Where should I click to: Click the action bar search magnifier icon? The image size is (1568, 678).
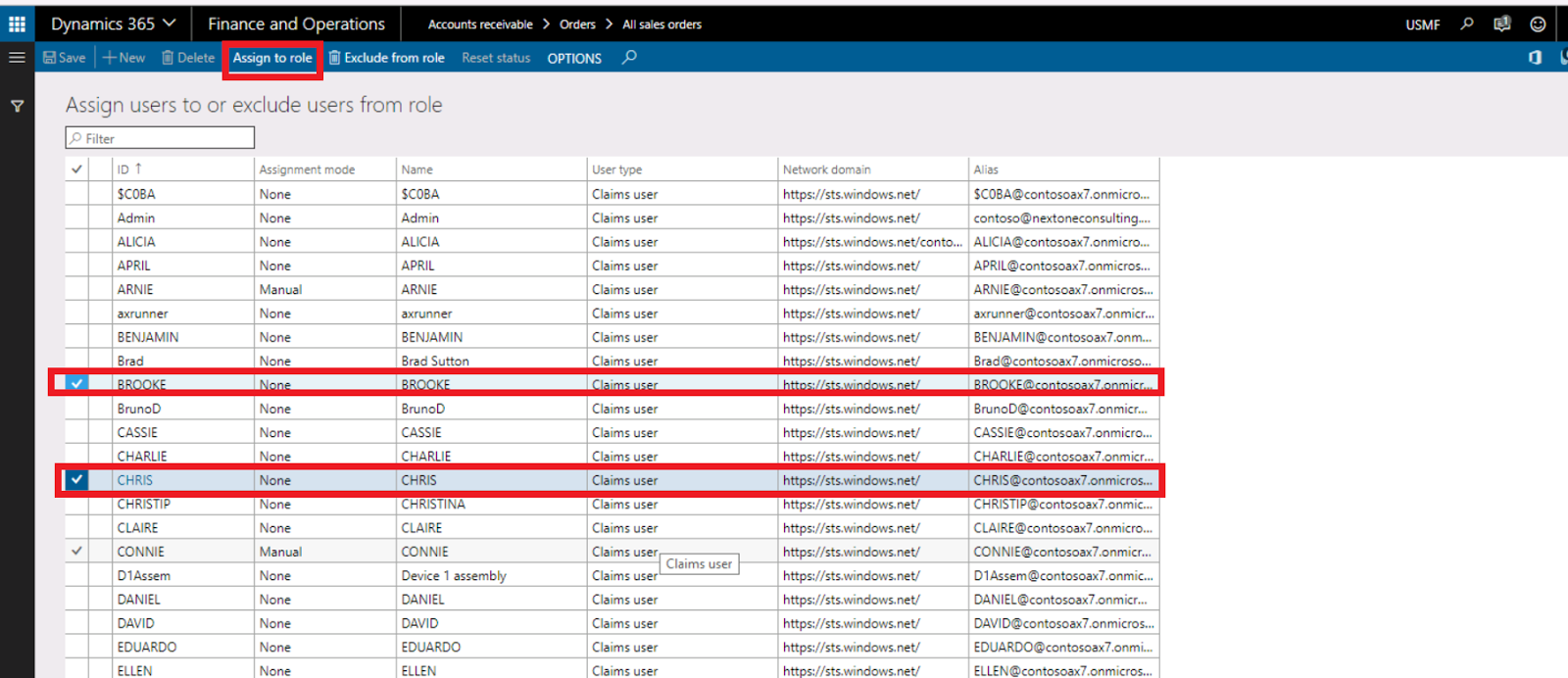click(x=629, y=58)
